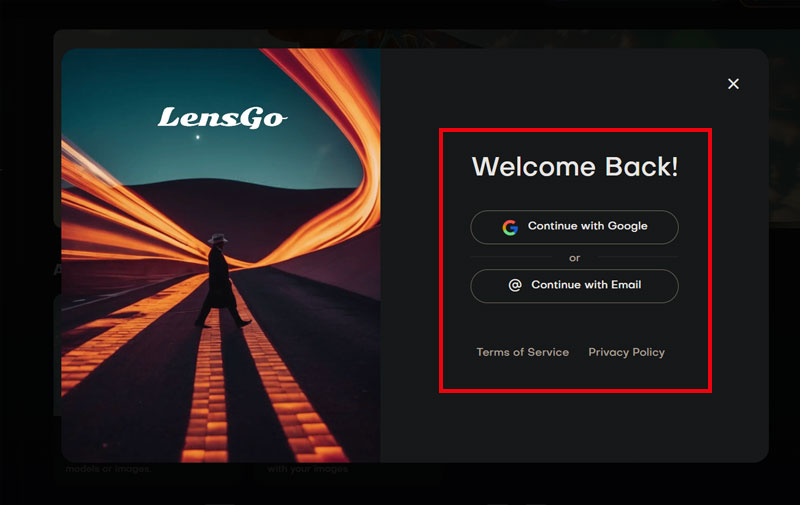Click dimmed "models or images" text behind dialog
The width and height of the screenshot is (800, 505).
[x=108, y=469]
